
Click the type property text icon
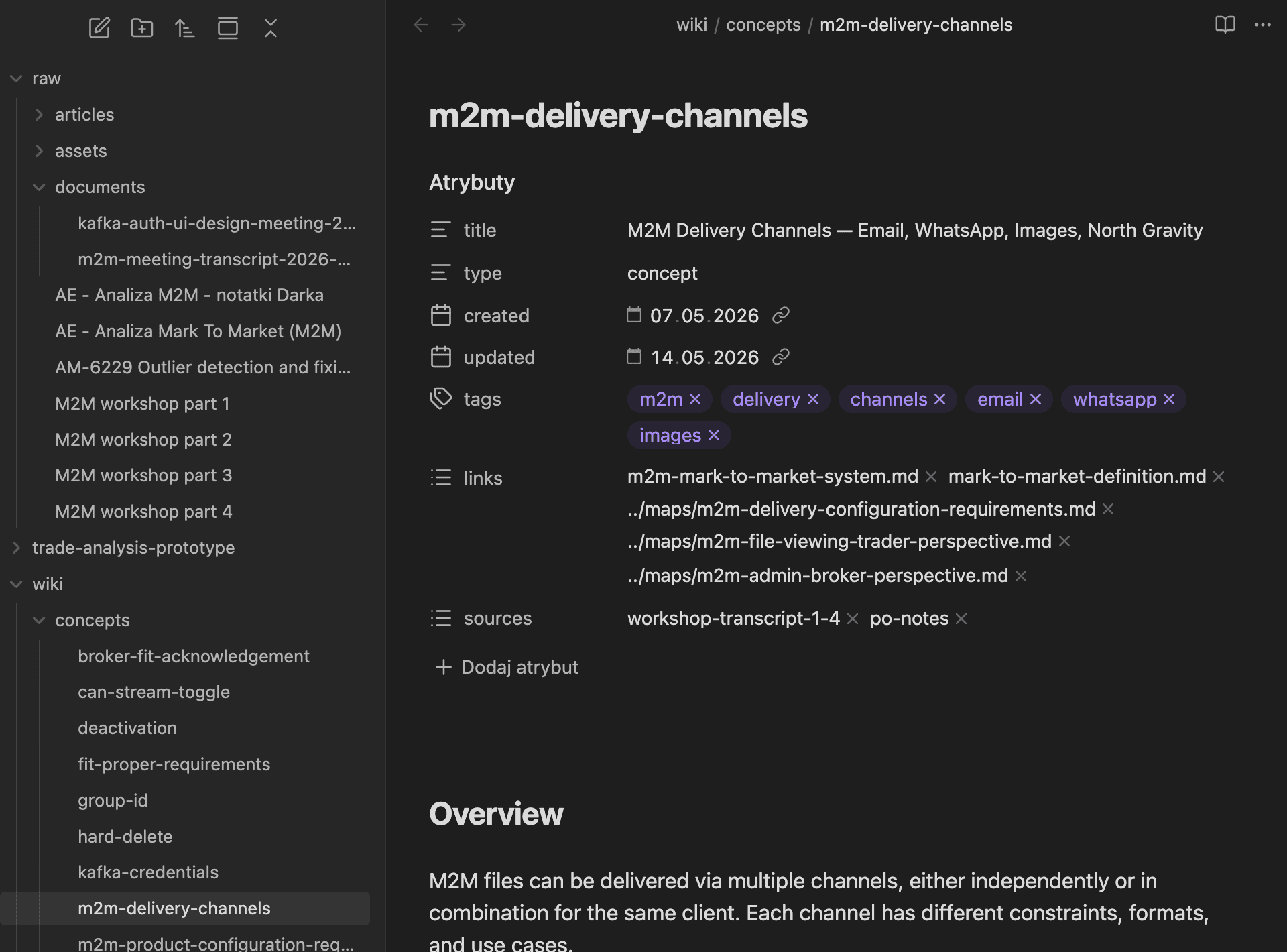point(440,273)
